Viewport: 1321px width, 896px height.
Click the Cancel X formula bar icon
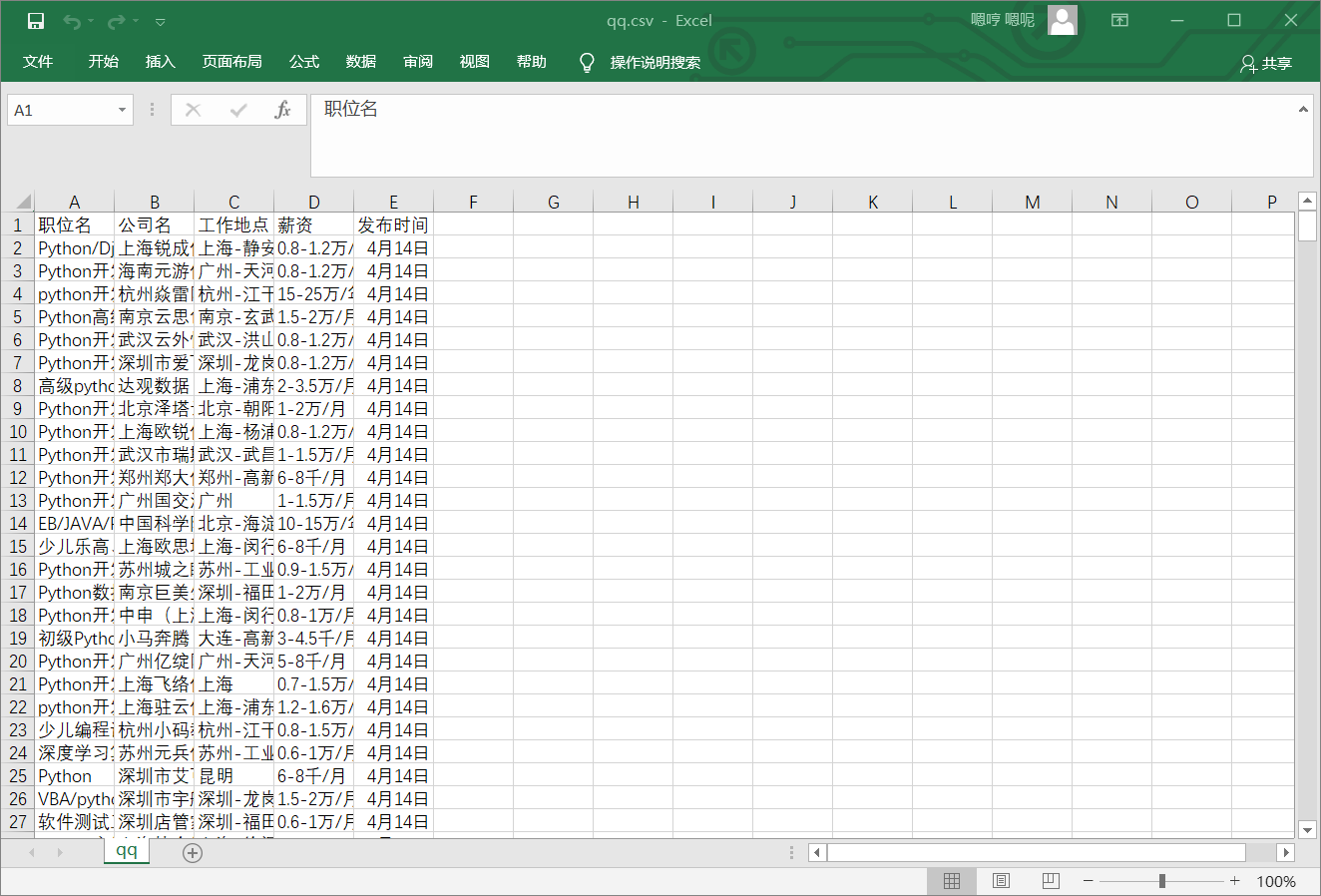coord(194,110)
